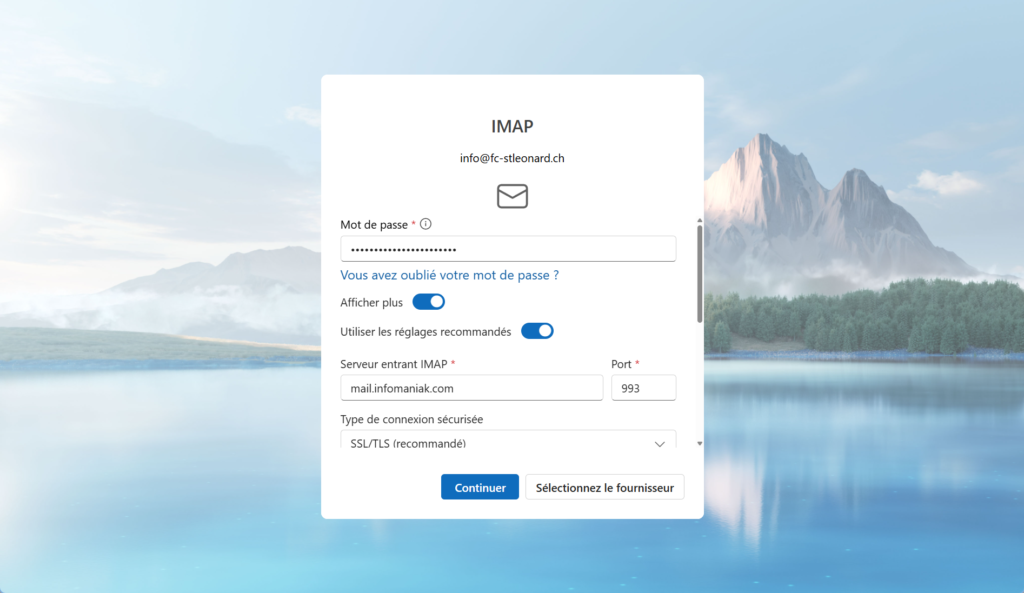The width and height of the screenshot is (1024, 593).
Task: Select the Port field showing 993
Action: [643, 388]
